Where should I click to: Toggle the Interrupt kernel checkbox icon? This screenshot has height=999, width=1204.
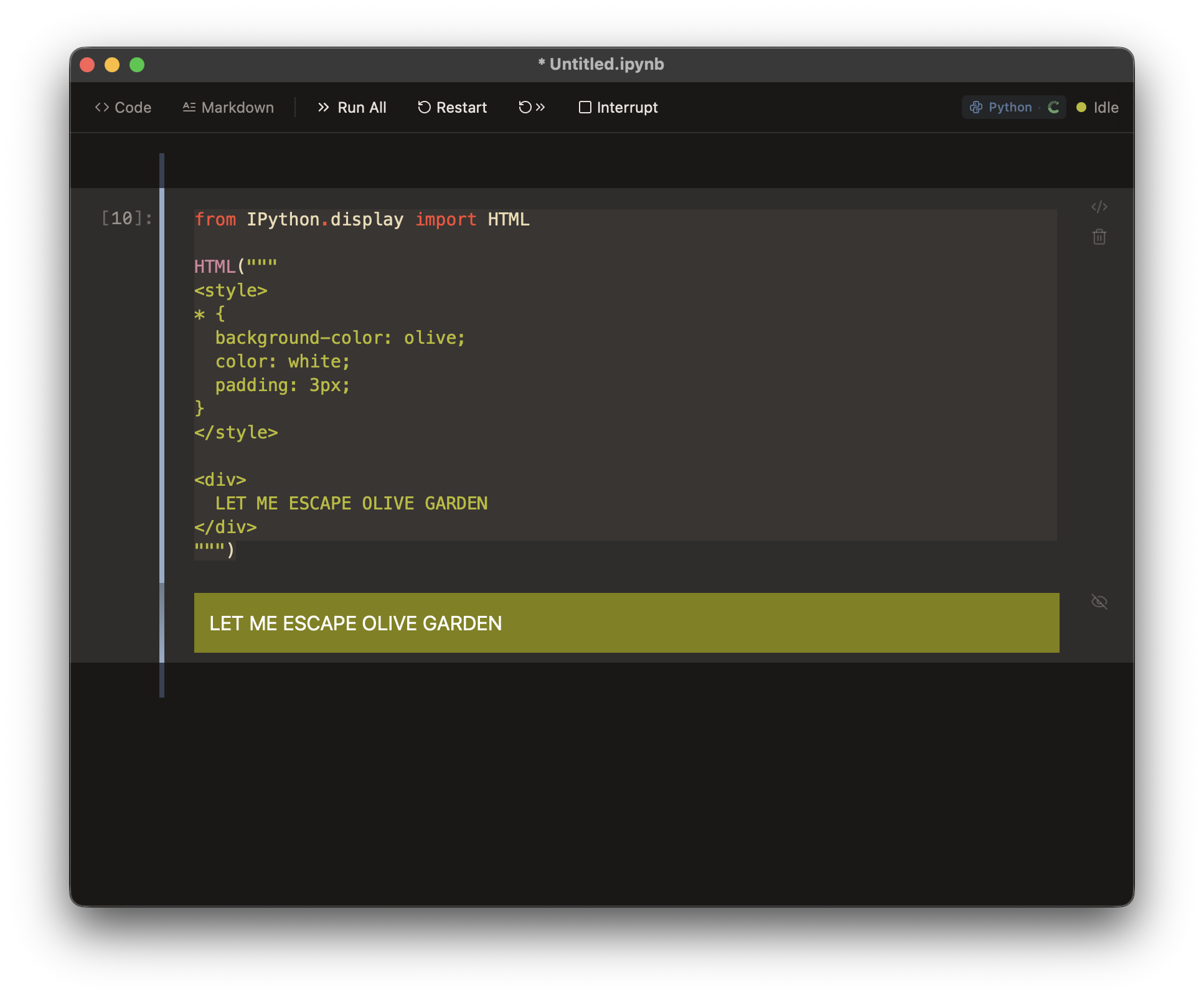tap(585, 107)
